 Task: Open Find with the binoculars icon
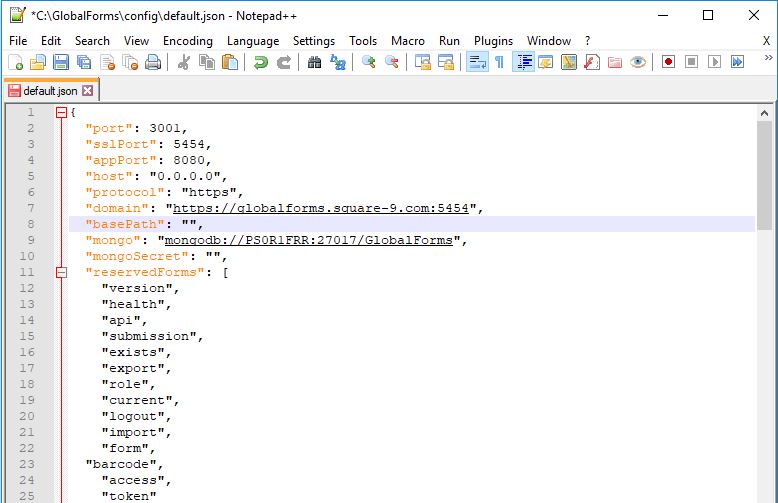click(314, 62)
